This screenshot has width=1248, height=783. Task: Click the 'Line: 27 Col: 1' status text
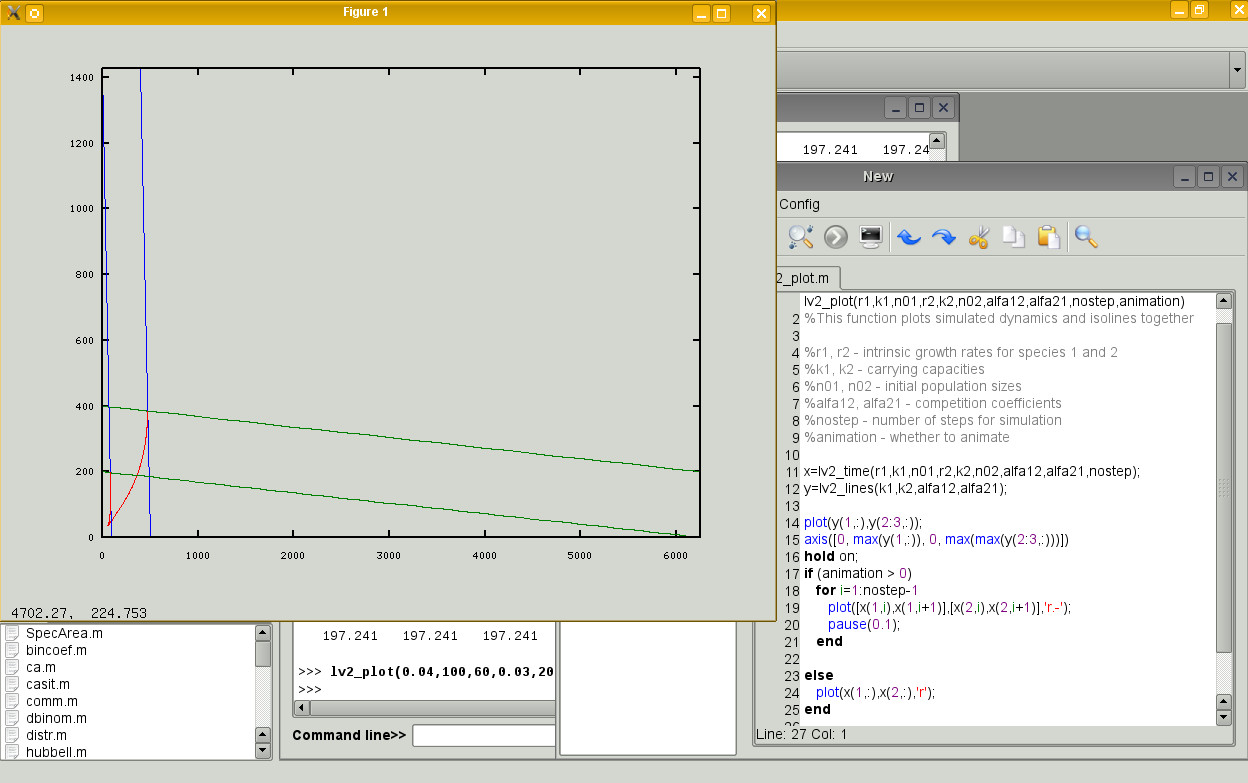(x=802, y=735)
